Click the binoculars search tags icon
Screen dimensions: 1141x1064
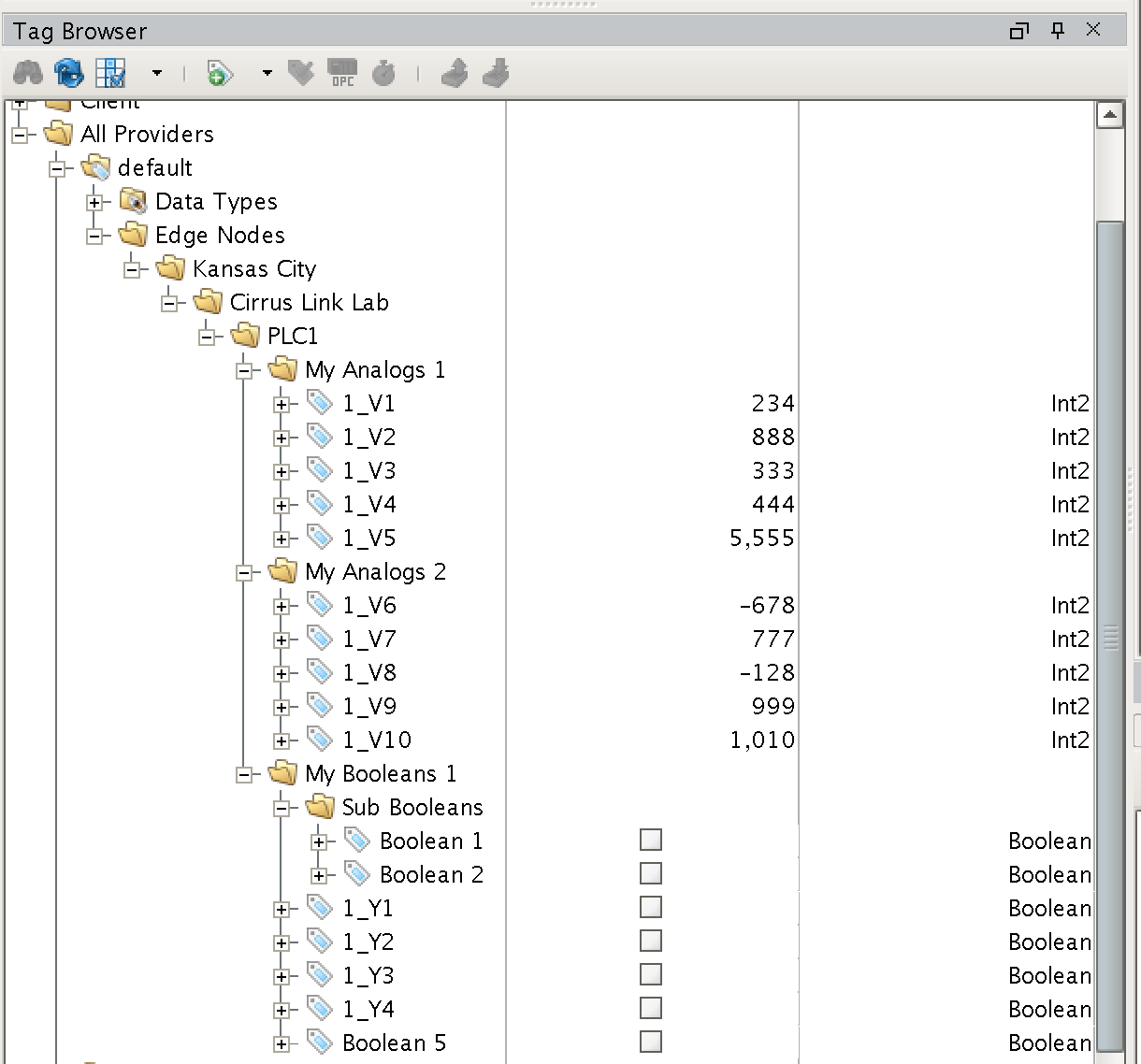click(x=28, y=72)
